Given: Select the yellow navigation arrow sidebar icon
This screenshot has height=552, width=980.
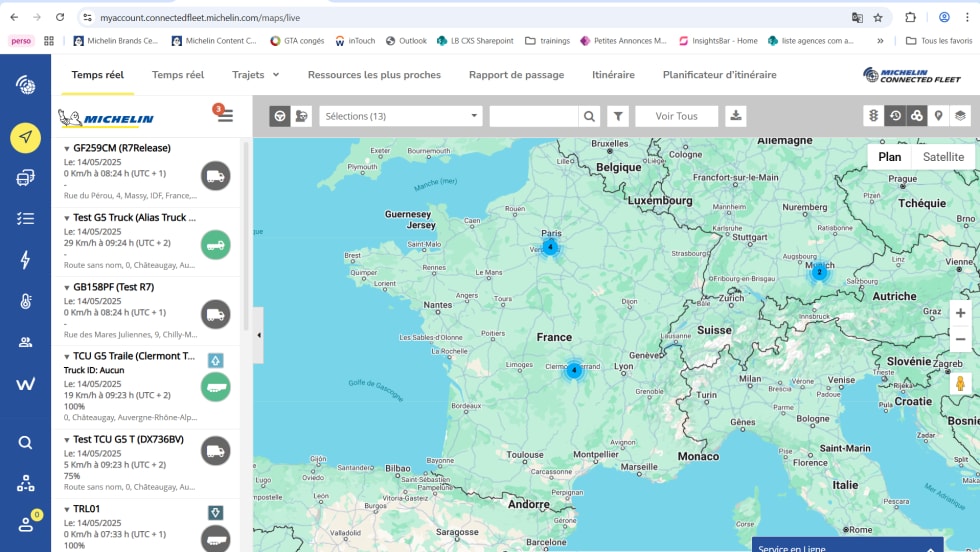Looking at the screenshot, I should [x=25, y=137].
